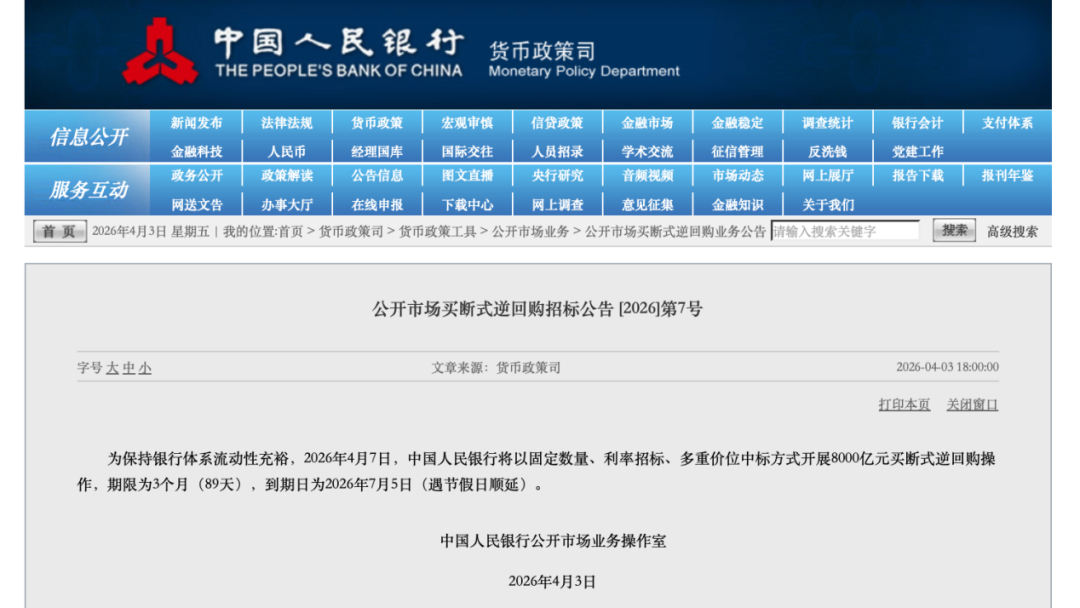This screenshot has height=608, width=1080.
Task: Open 政务公开 under 服务互动
Action: coord(197,176)
